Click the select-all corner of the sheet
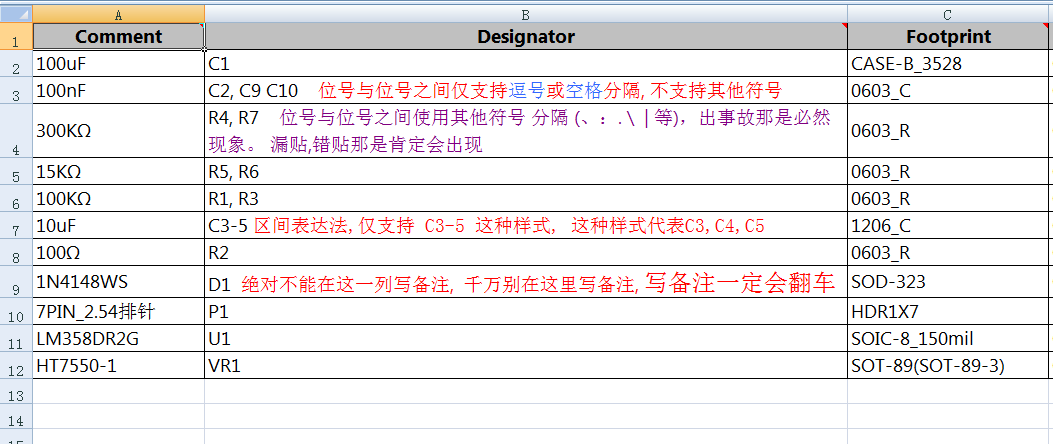Viewport: 1053px width, 444px height. click(x=16, y=14)
